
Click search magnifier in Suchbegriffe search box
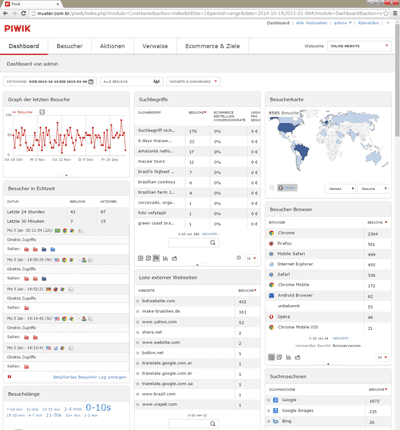pos(213,243)
